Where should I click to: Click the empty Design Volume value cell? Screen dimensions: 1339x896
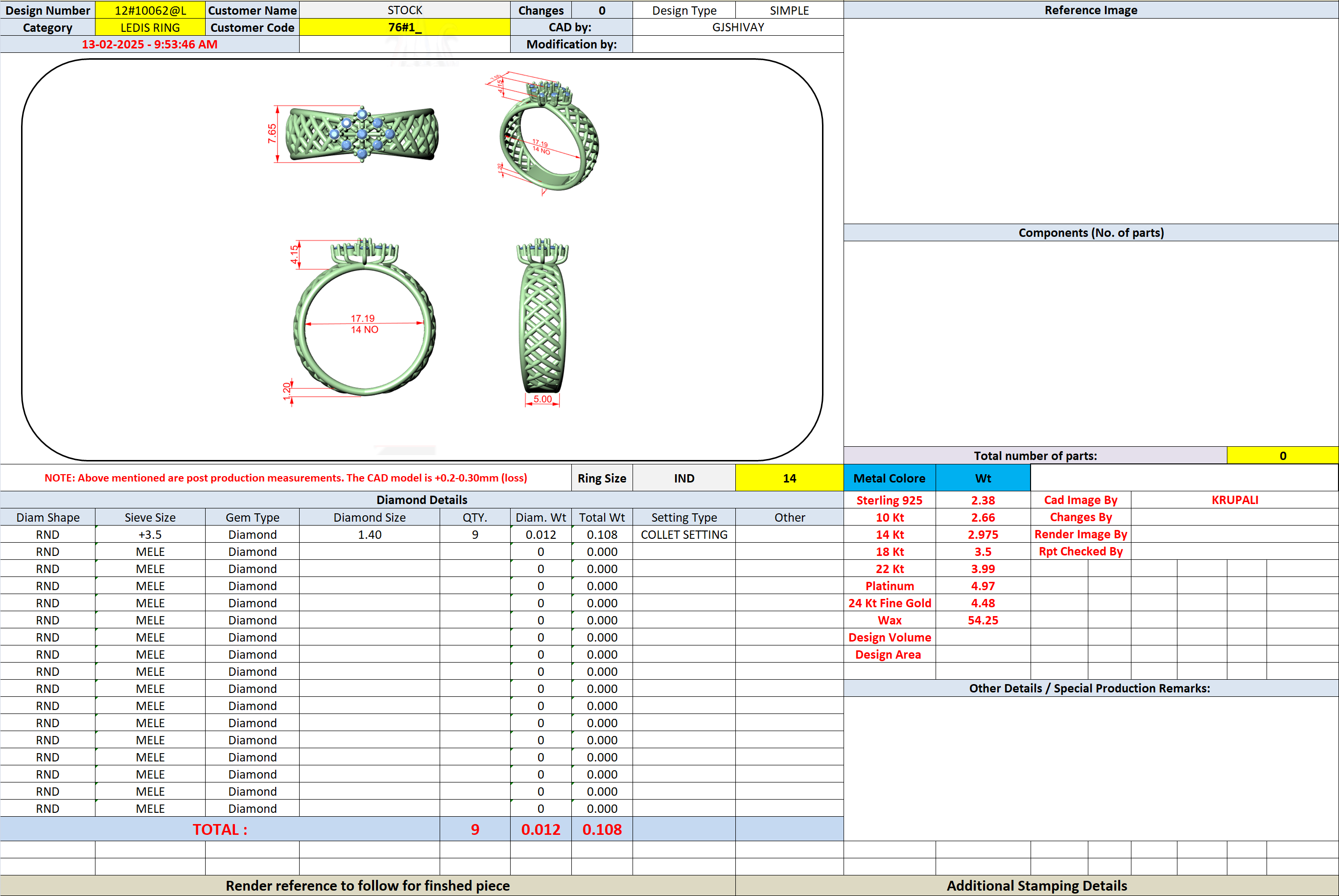[x=983, y=637]
